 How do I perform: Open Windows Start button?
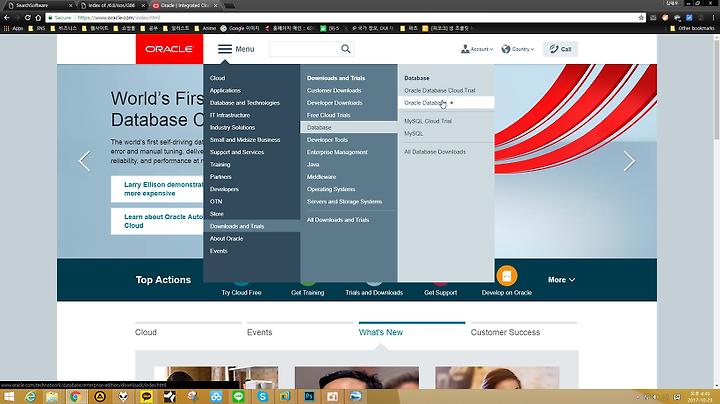8,397
